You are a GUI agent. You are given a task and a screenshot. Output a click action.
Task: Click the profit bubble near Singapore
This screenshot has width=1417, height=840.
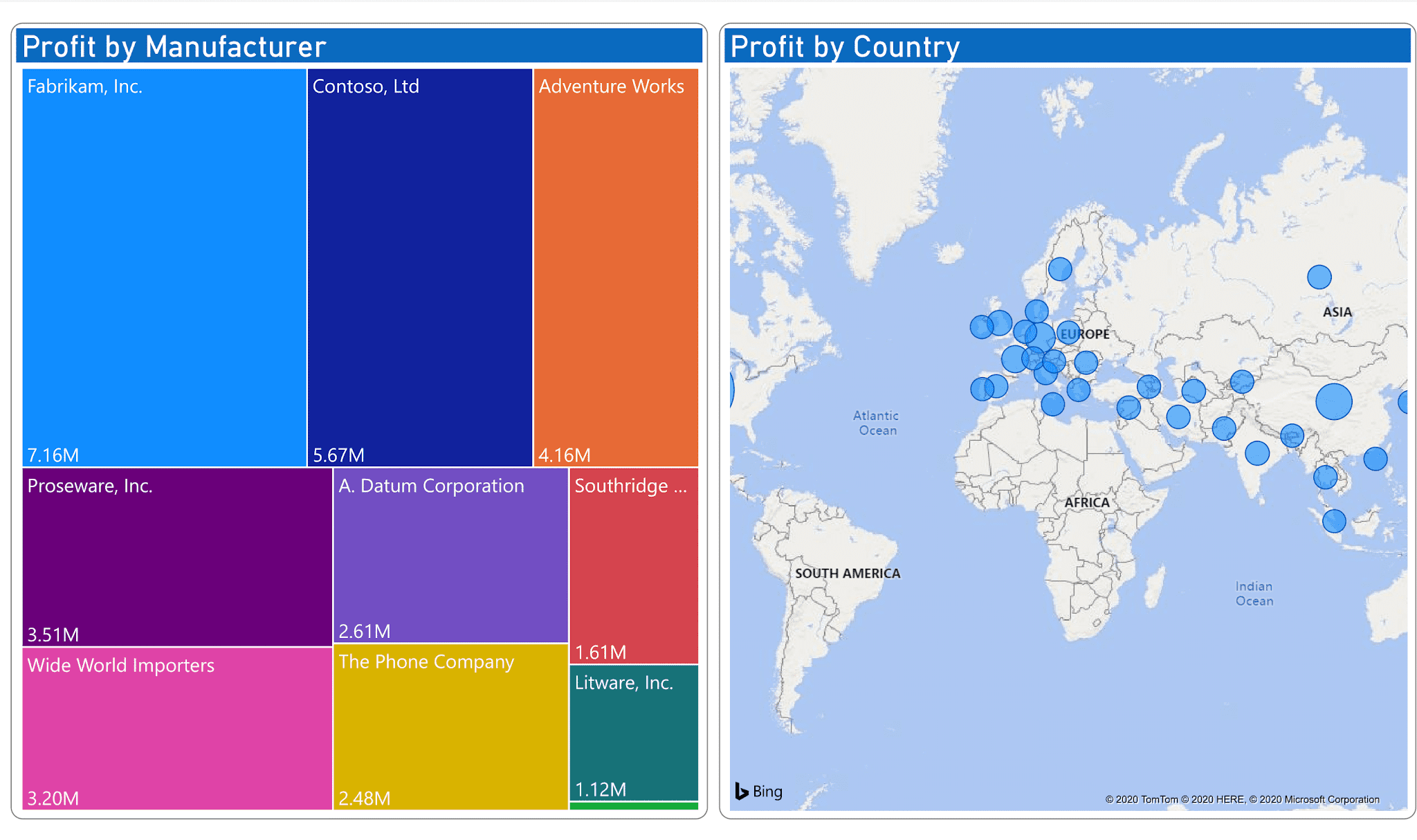click(x=1334, y=521)
